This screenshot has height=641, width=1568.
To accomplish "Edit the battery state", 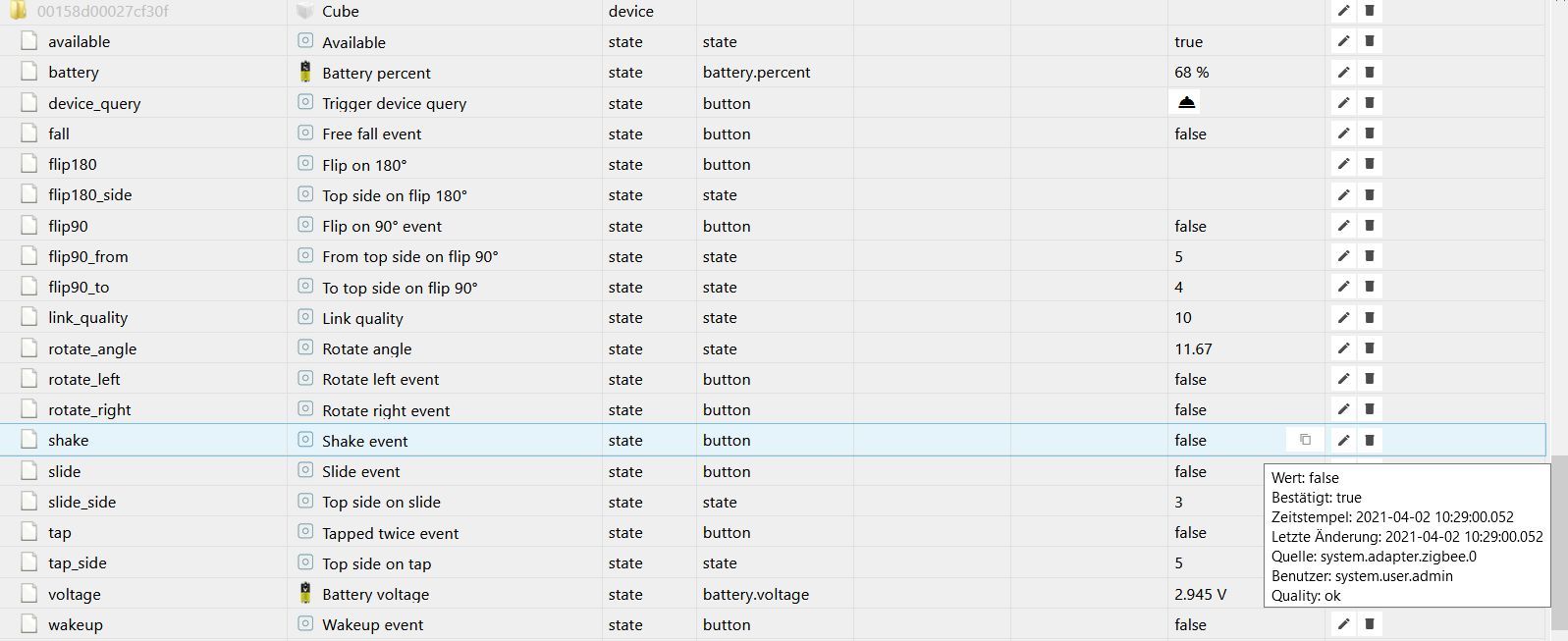I will coord(1343,72).
